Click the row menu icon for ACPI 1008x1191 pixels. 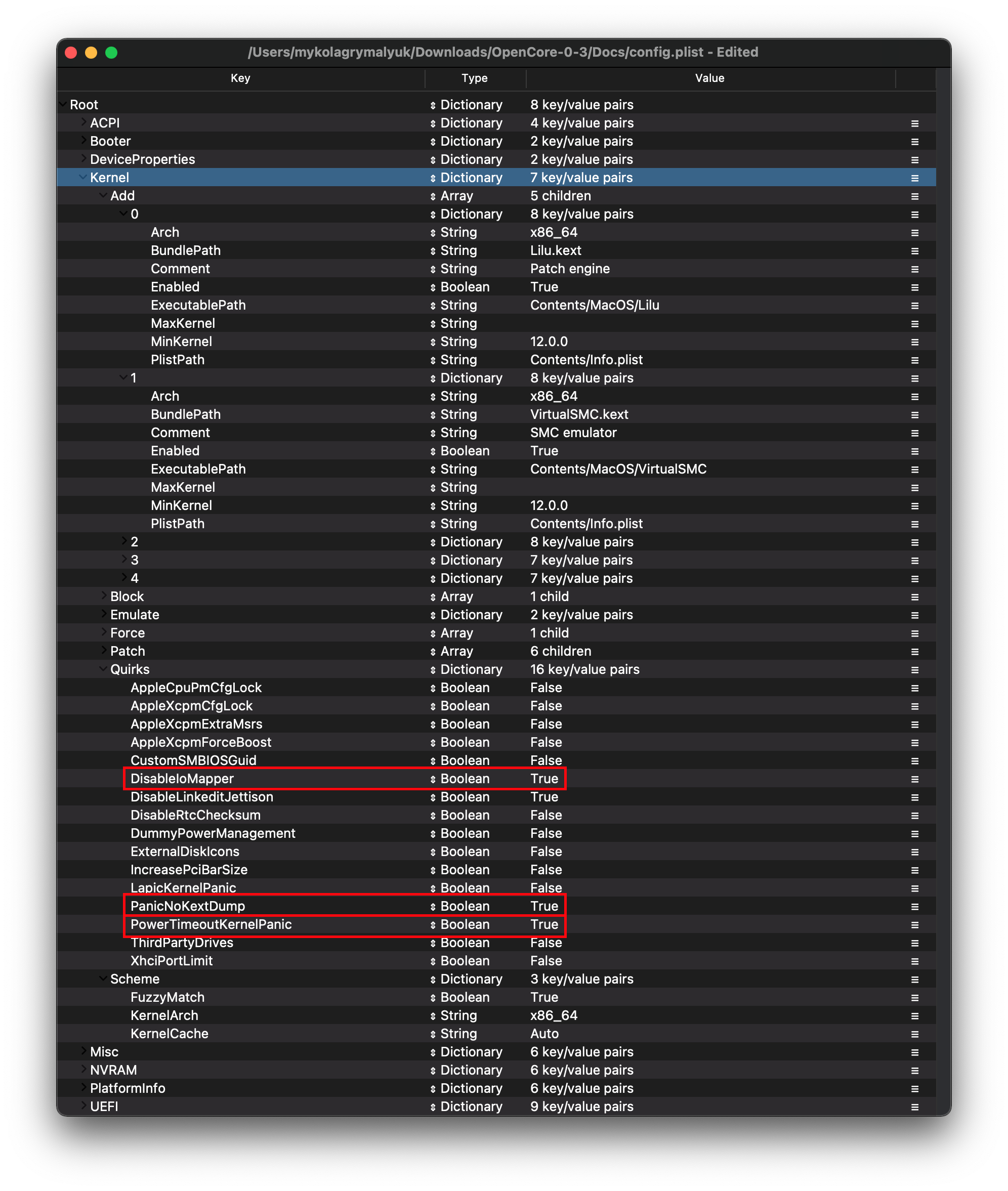(914, 123)
